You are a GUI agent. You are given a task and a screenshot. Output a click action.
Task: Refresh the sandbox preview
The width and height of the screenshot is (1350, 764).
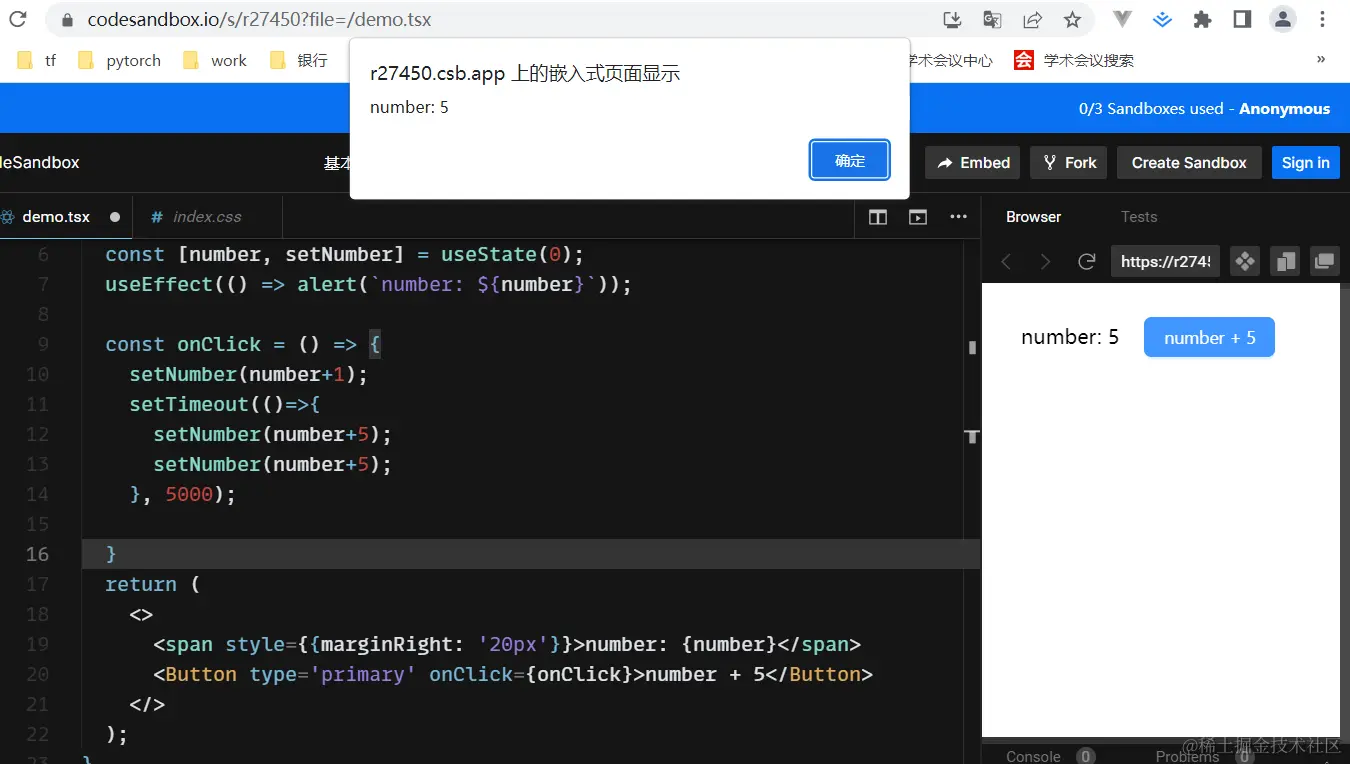1086,262
